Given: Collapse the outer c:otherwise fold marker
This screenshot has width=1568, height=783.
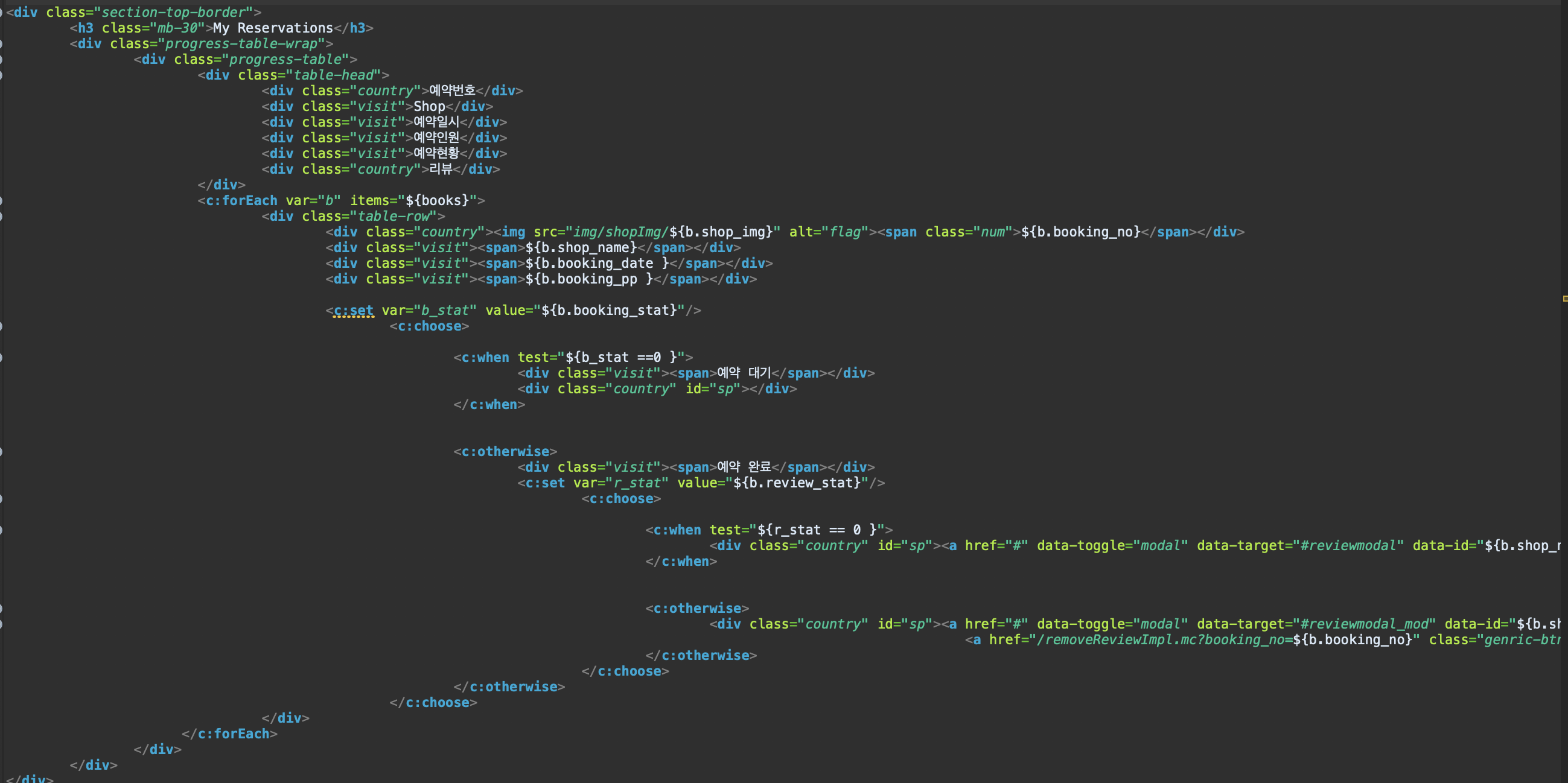Looking at the screenshot, I should [1, 451].
